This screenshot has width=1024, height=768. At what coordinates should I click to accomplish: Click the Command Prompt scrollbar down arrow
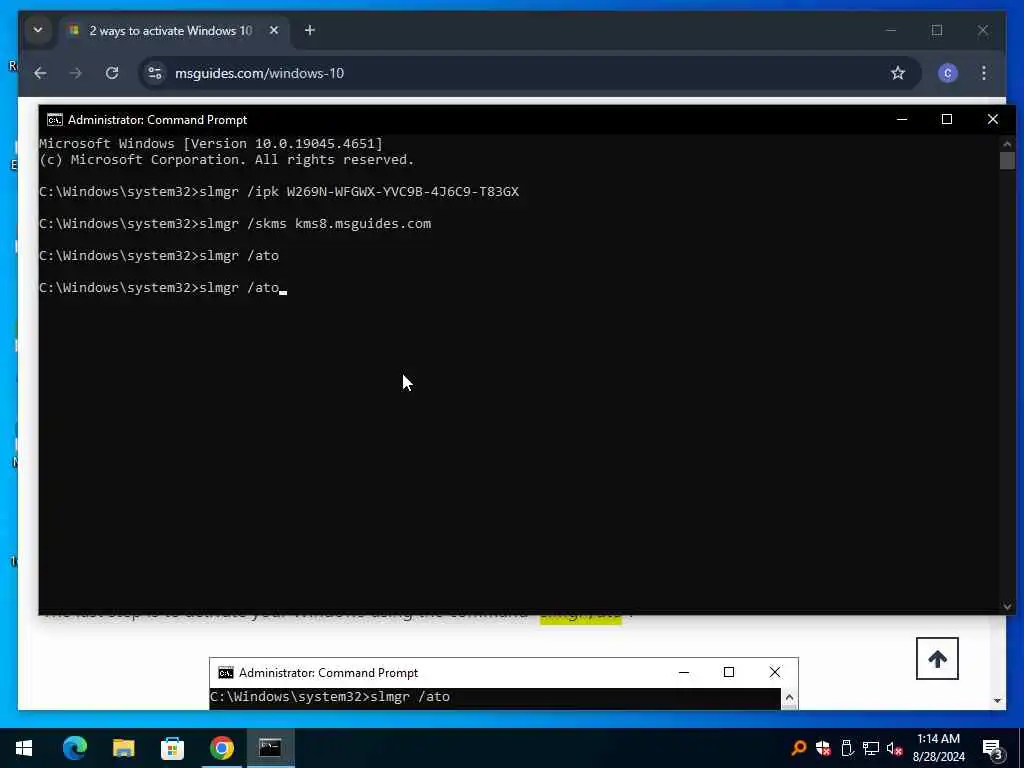coord(1007,607)
